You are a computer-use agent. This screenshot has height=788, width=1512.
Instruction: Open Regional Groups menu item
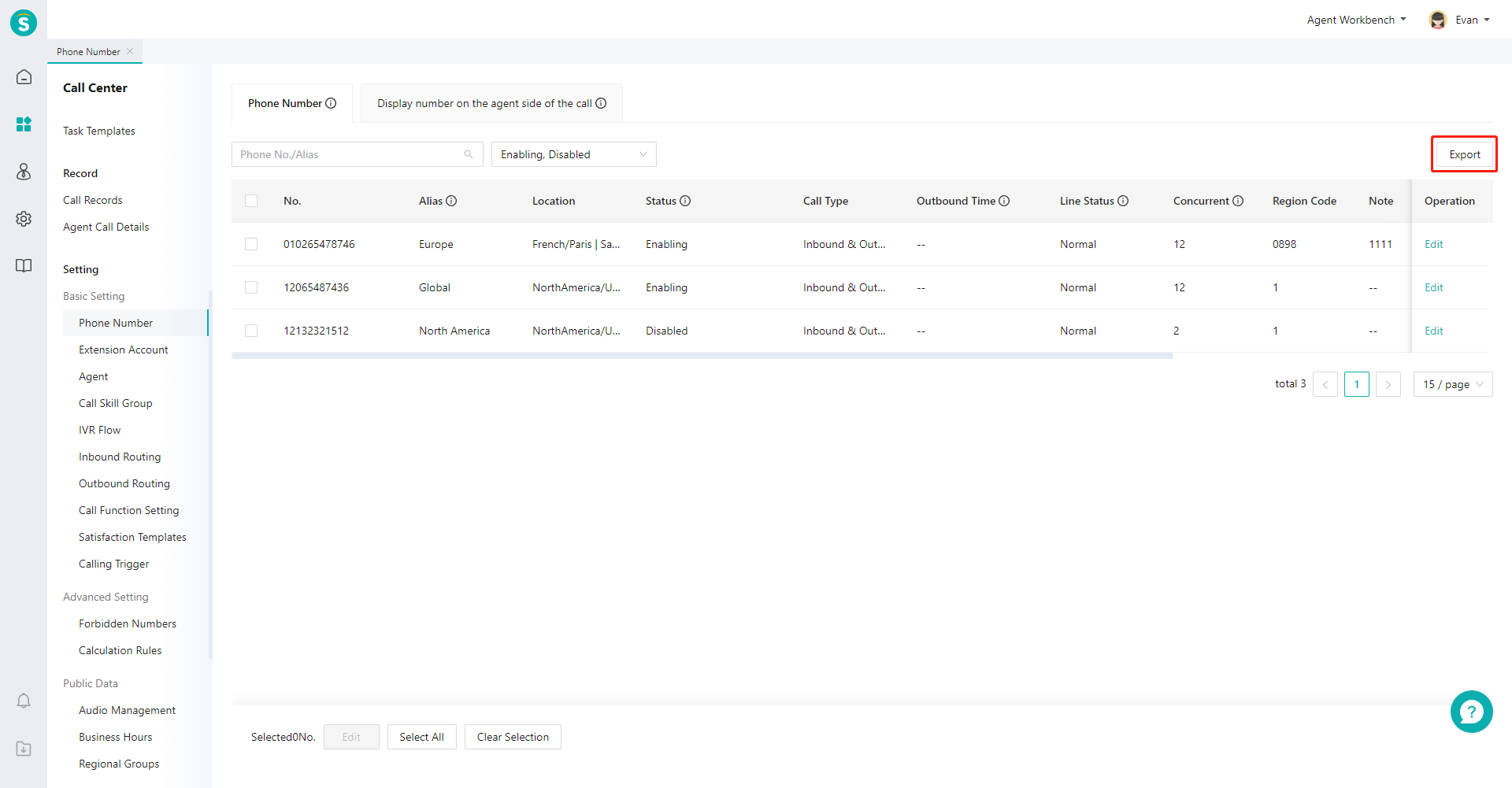[119, 764]
